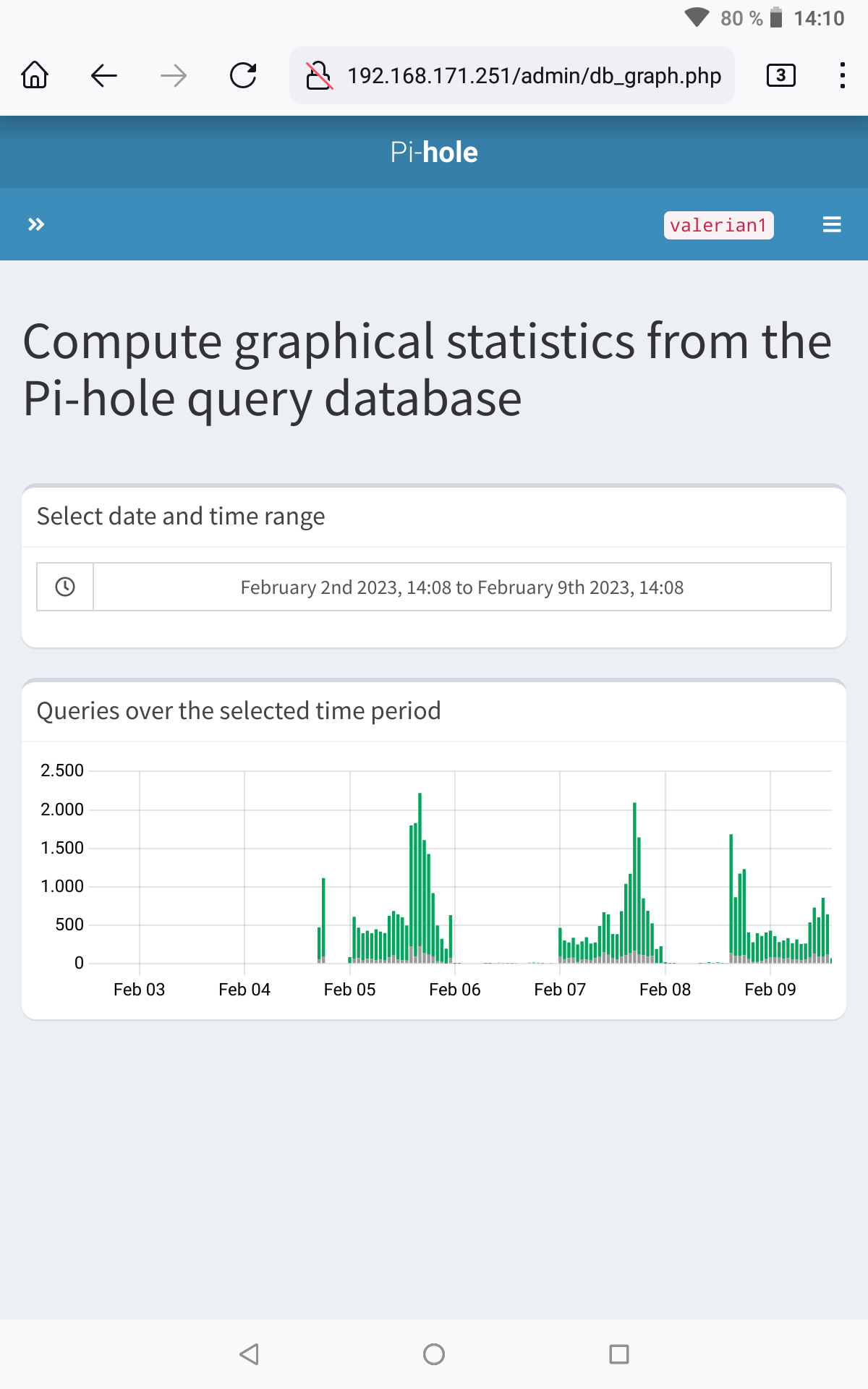Open the browser overflow three-dot menu

[841, 75]
